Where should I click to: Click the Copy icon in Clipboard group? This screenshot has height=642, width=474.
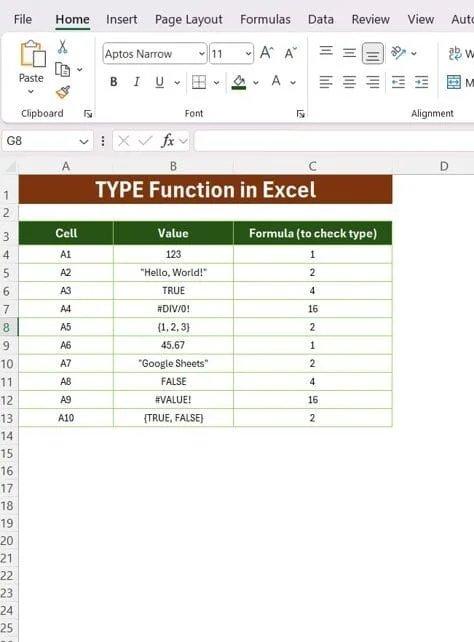point(62,70)
